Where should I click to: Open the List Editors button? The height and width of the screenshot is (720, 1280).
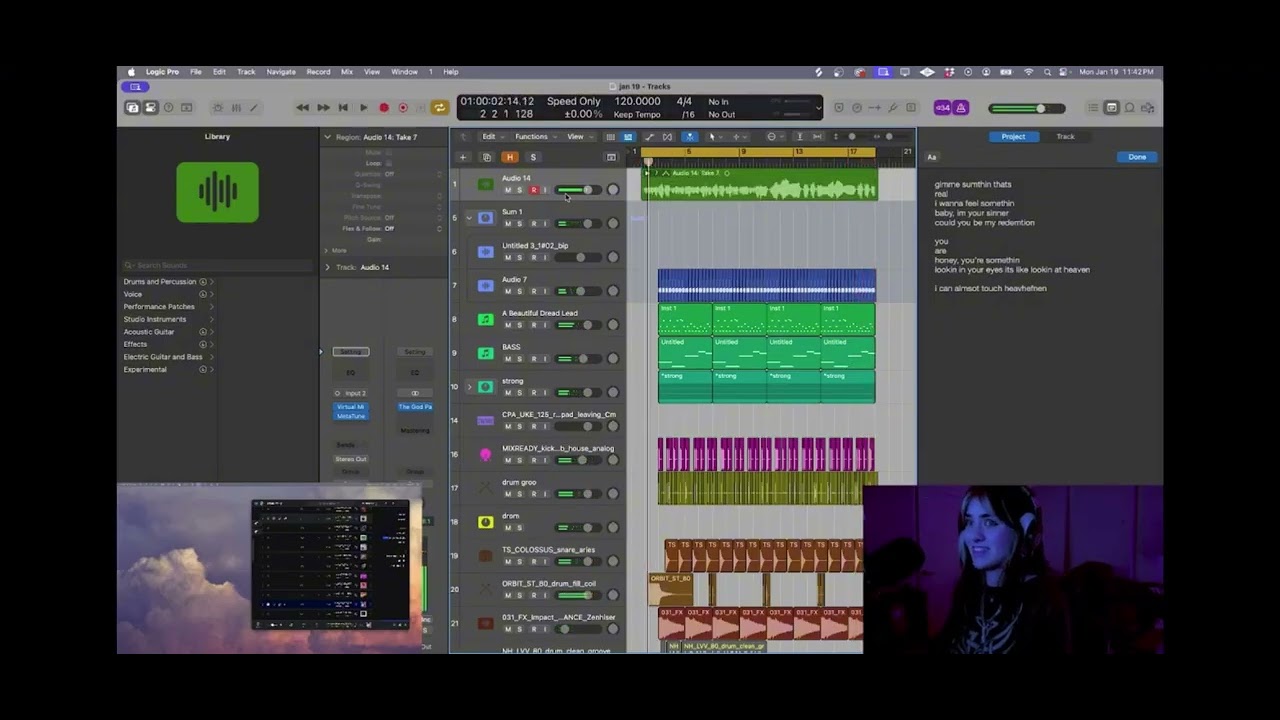pyautogui.click(x=1093, y=108)
